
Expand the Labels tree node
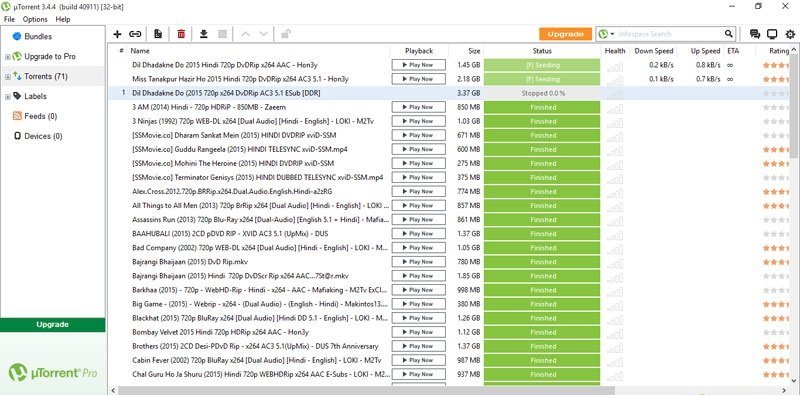pos(8,96)
